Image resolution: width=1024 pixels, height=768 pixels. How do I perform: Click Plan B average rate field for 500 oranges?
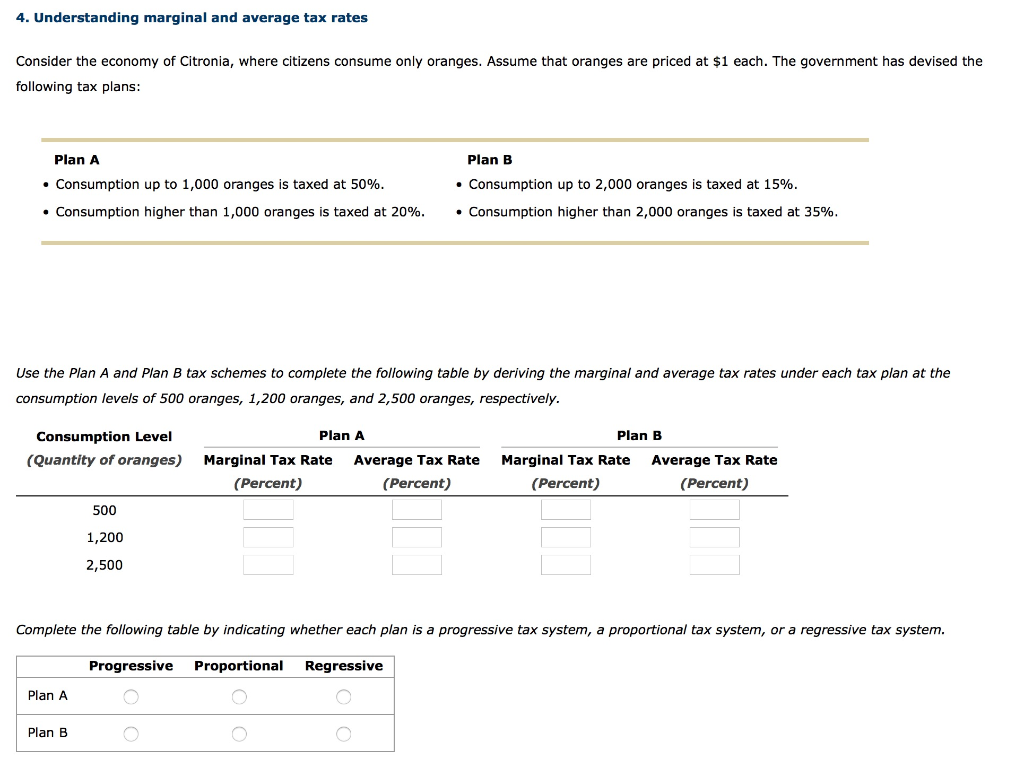714,510
